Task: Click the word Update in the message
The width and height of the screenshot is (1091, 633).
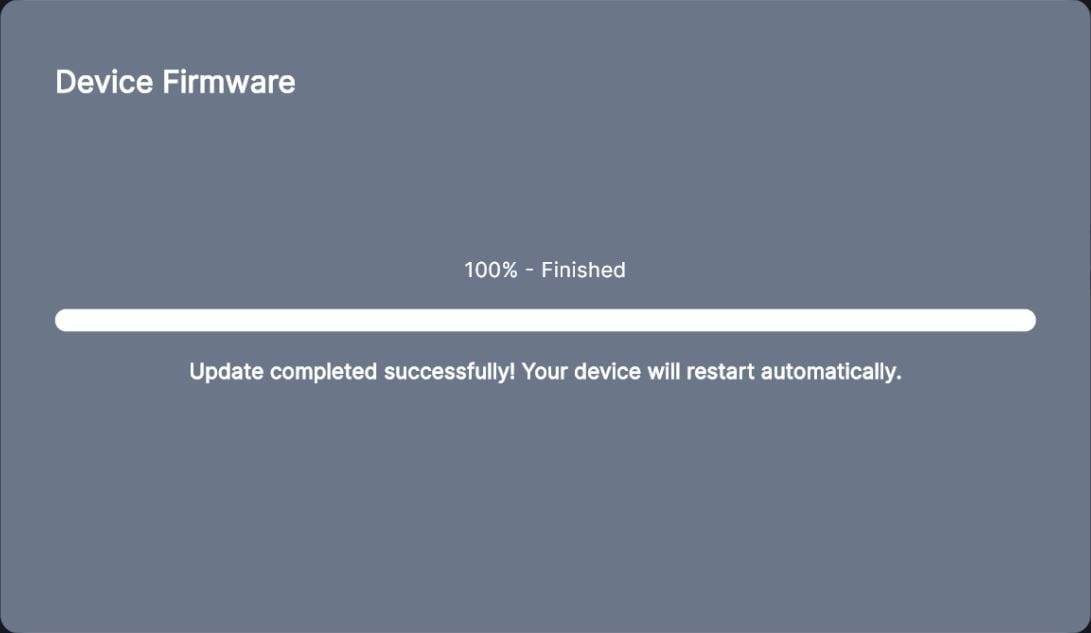Action: pos(226,371)
